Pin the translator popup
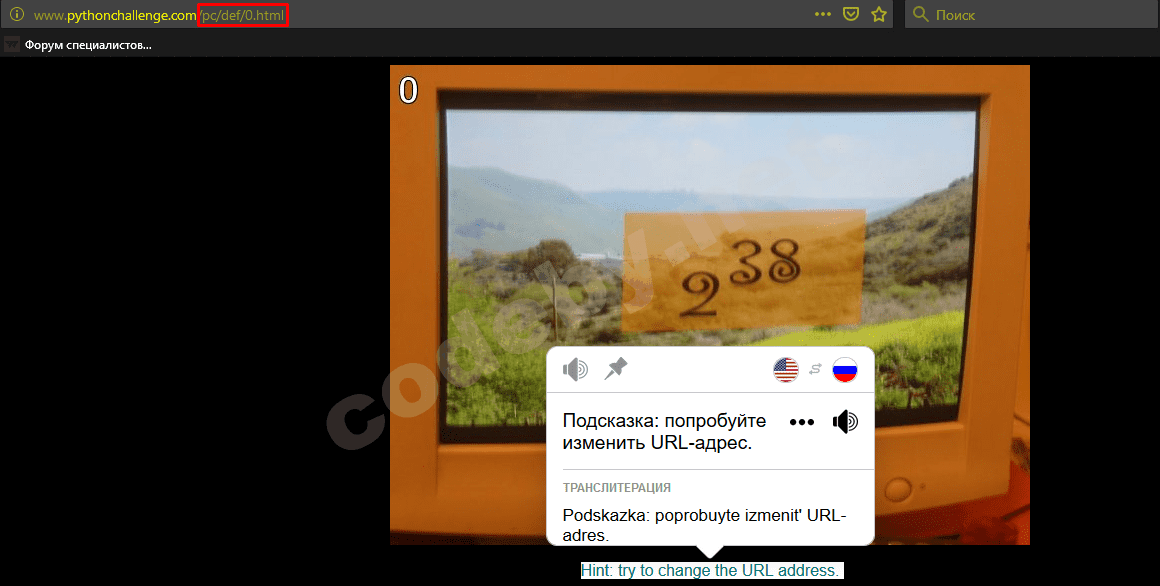1160x586 pixels. (x=616, y=368)
